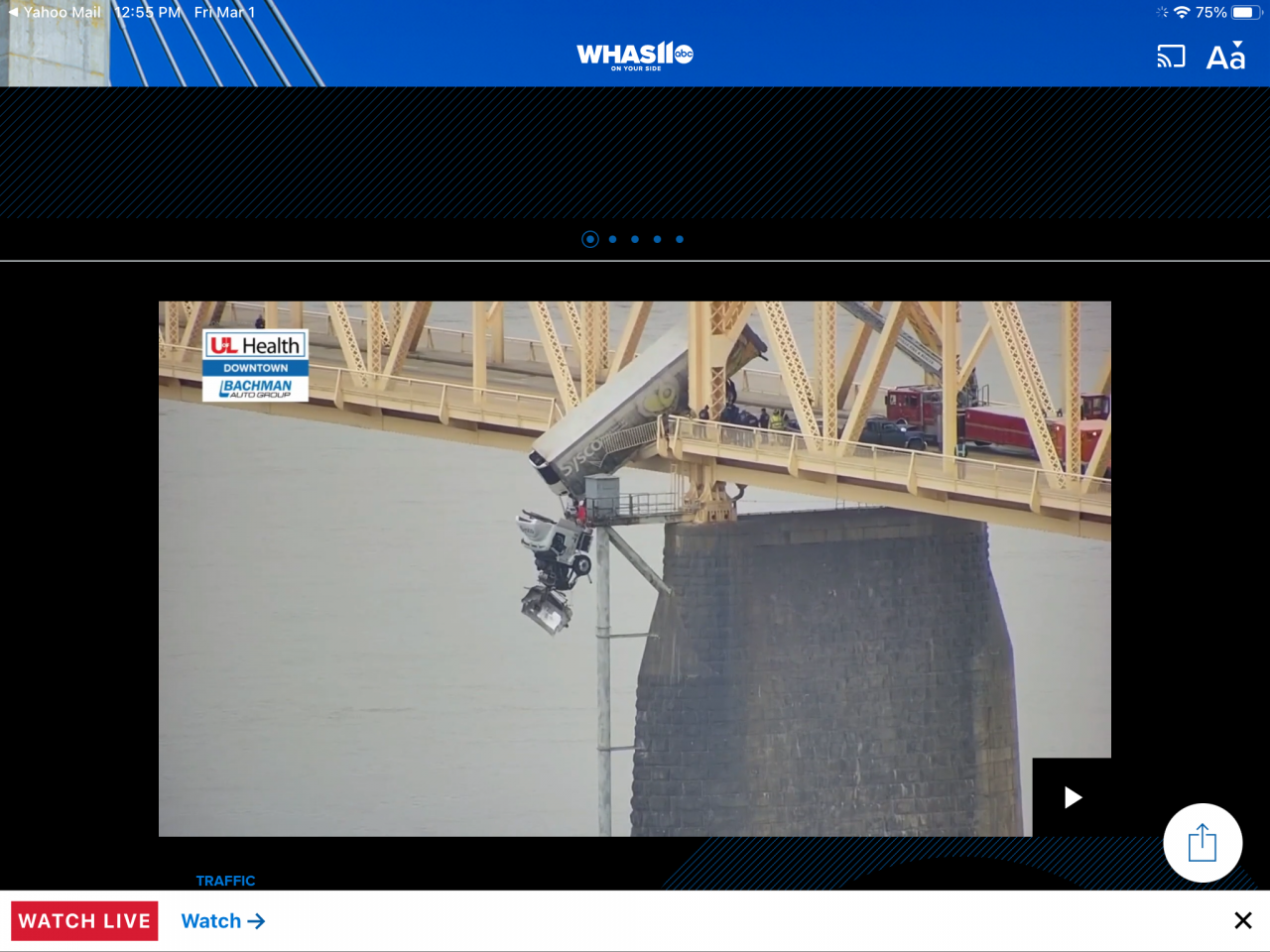Open the hanging truck video thumbnail
1270x952 pixels.
pyautogui.click(x=635, y=568)
